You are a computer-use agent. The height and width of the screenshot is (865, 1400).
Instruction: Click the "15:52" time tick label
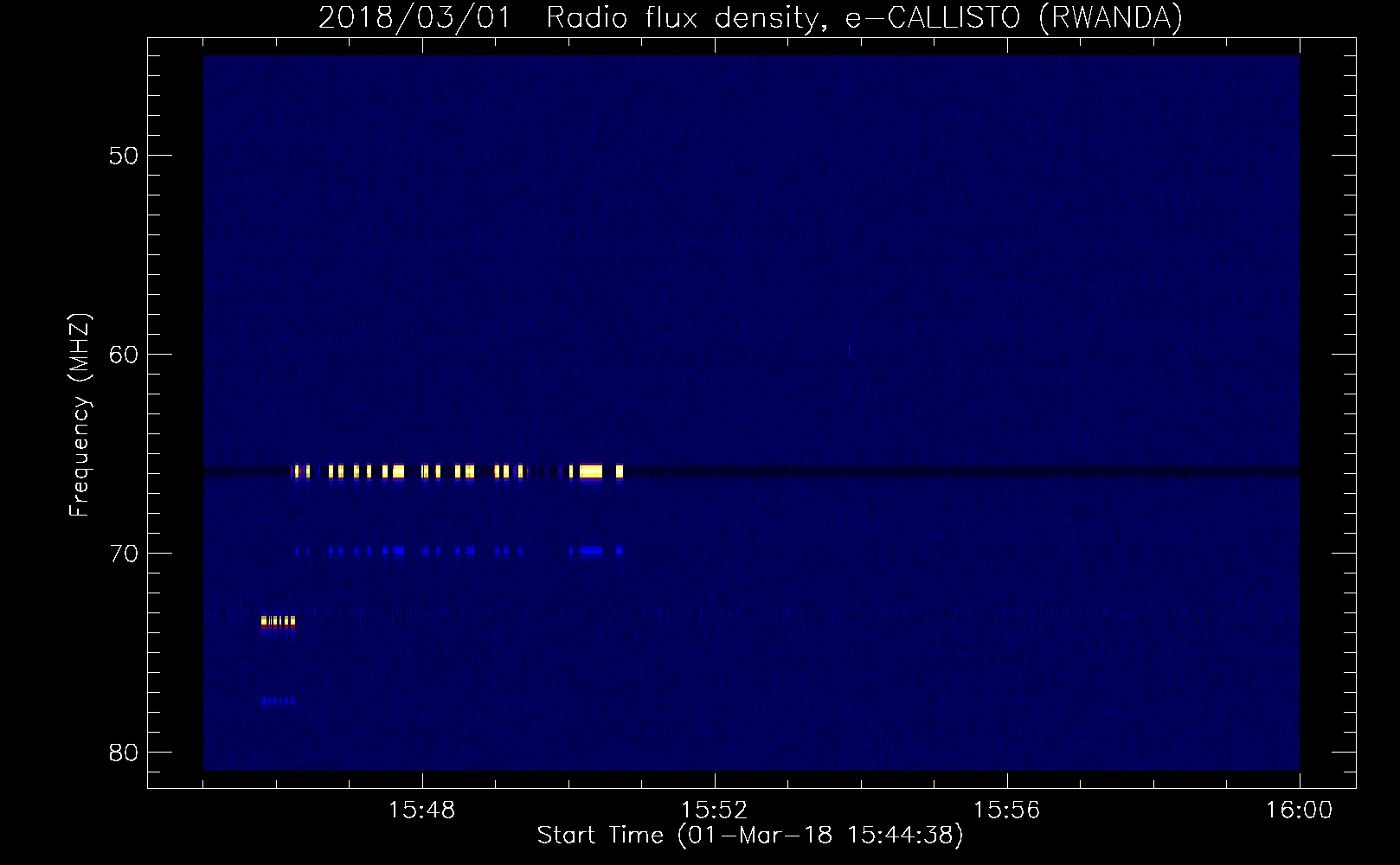tap(714, 811)
